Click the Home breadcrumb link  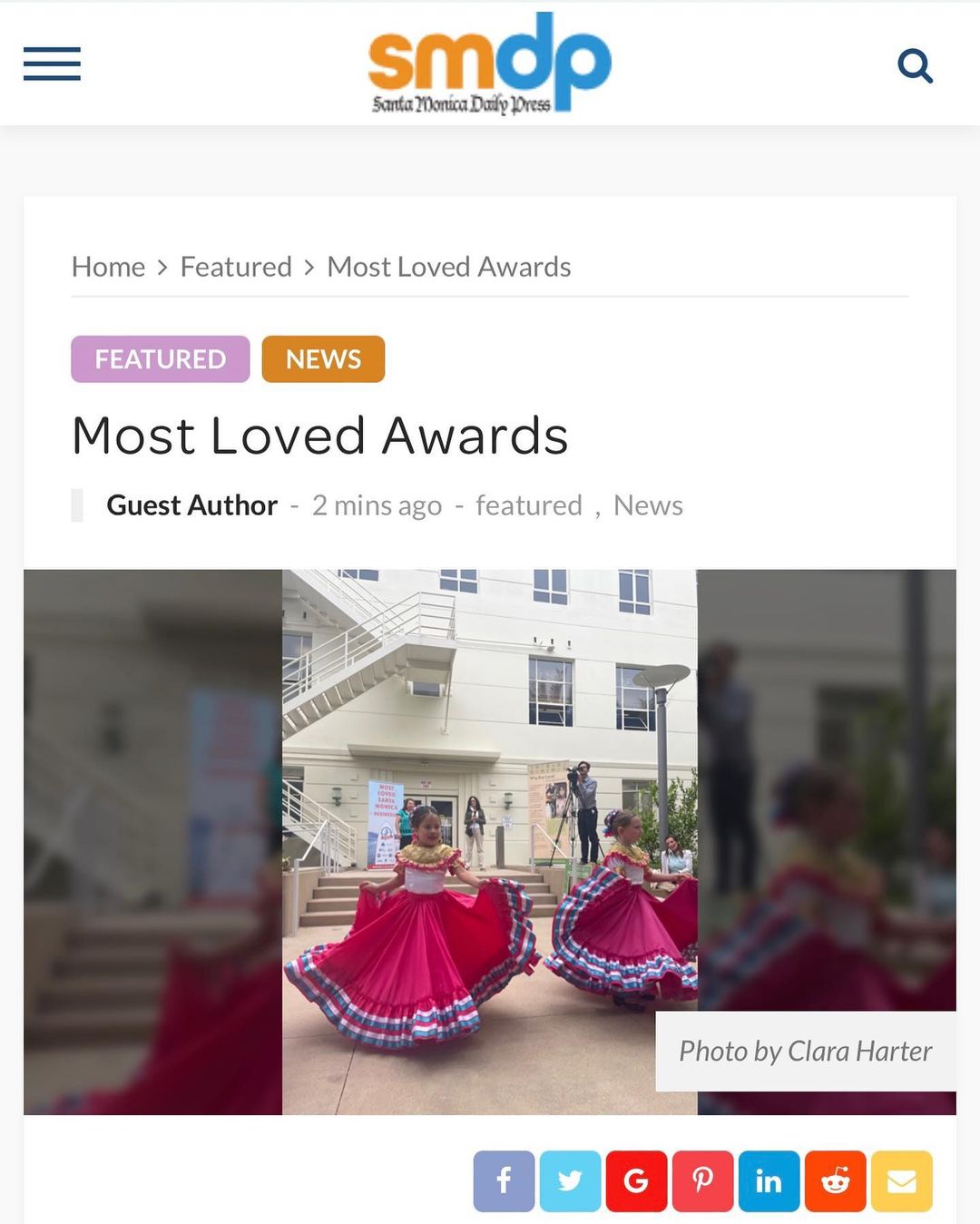pos(108,267)
